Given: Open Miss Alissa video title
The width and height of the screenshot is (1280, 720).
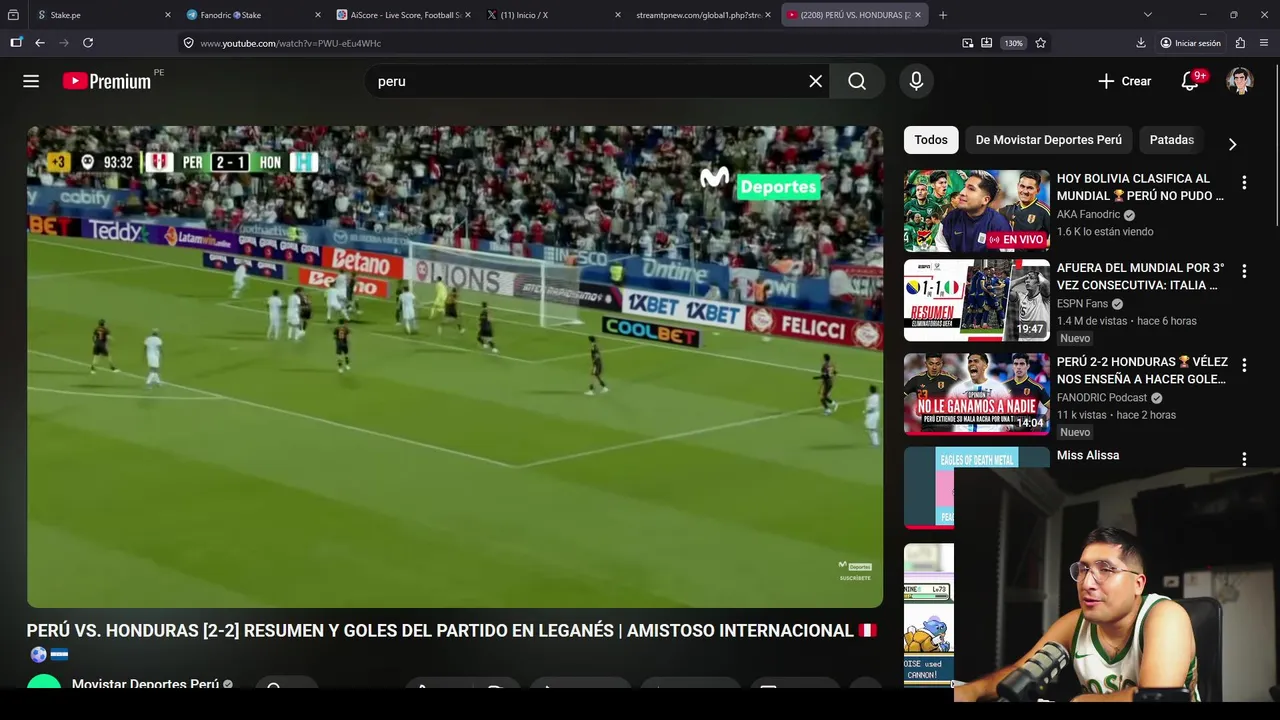Looking at the screenshot, I should 1088,455.
